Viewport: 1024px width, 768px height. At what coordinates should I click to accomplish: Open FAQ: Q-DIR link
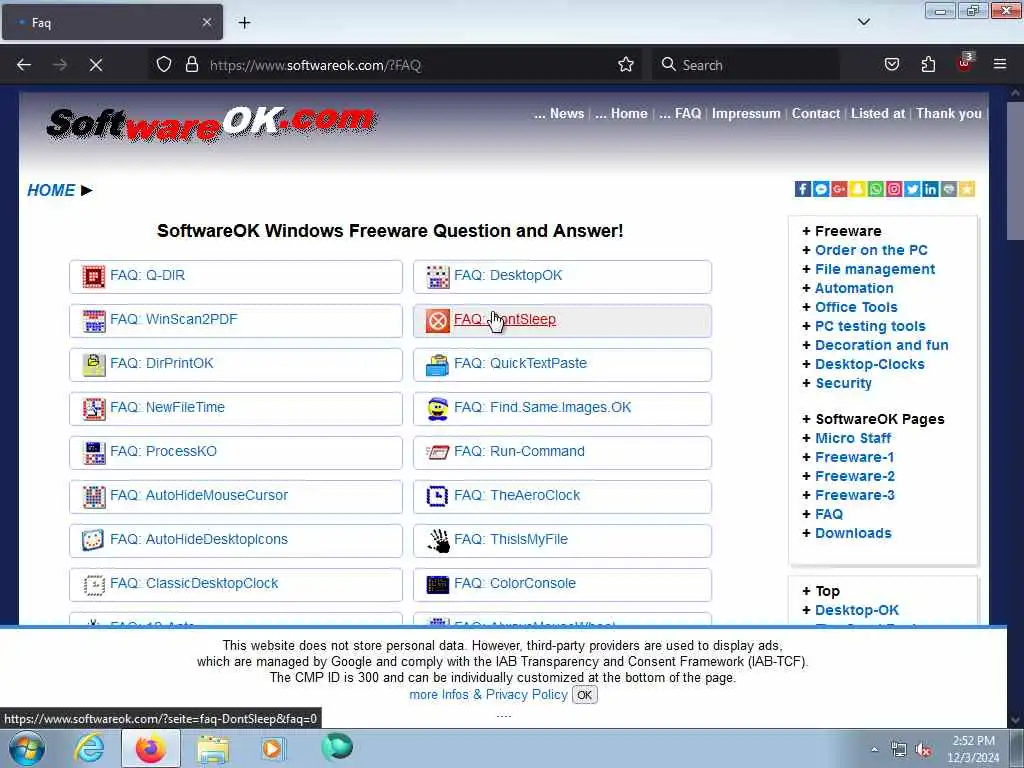tap(148, 276)
